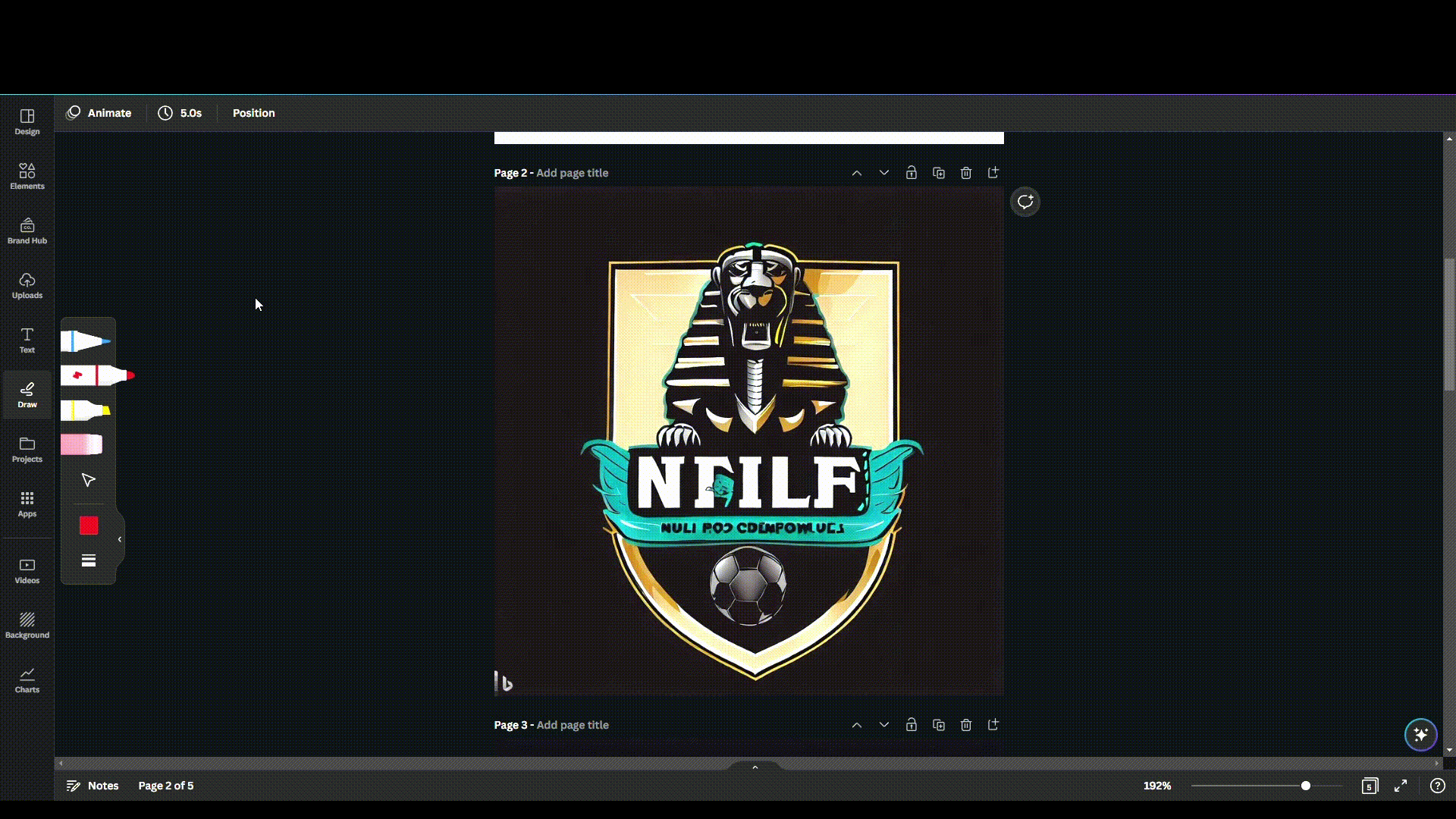
Task: Expand the bottom page thumbnails drawer
Action: (755, 767)
